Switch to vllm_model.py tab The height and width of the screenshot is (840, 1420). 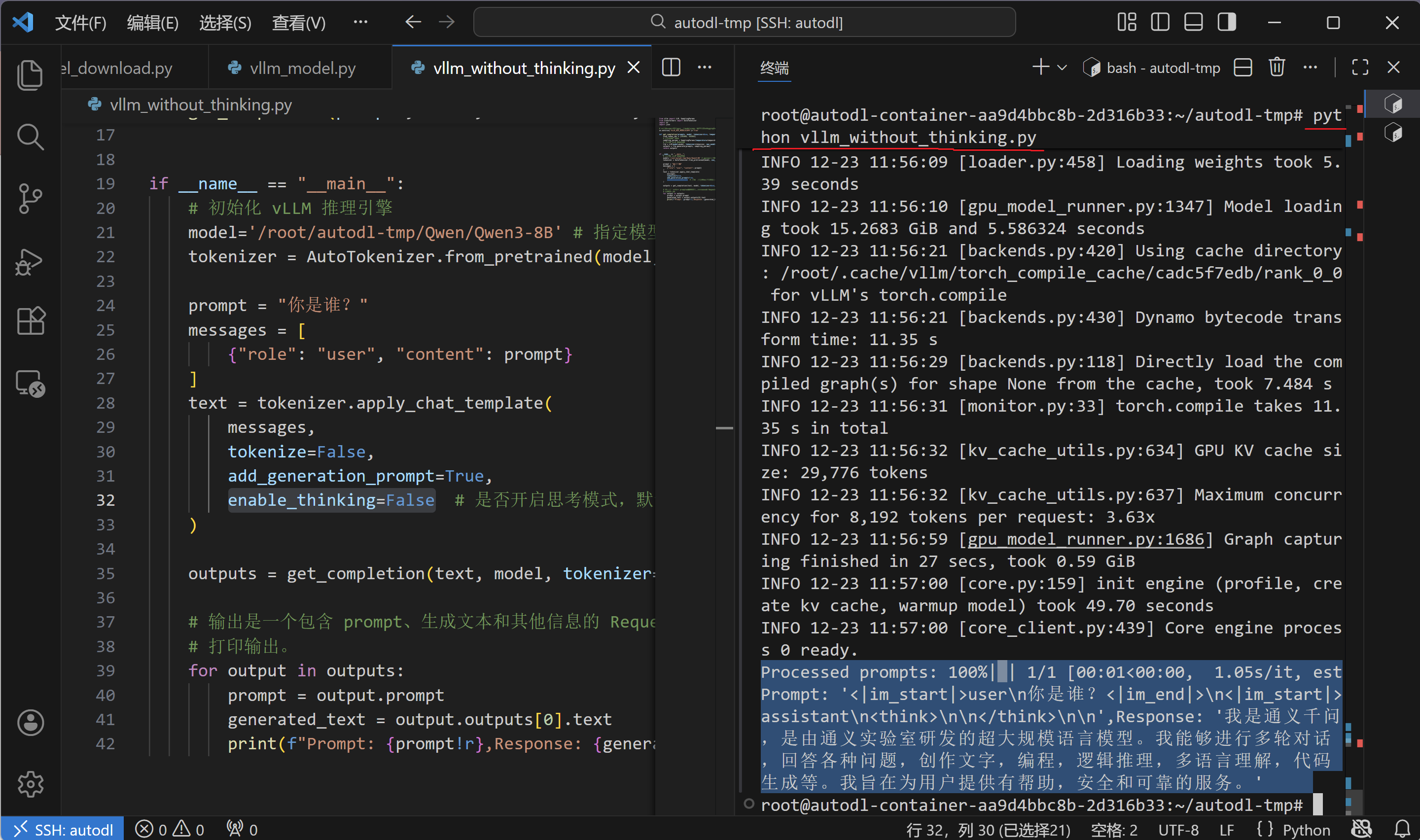pyautogui.click(x=302, y=68)
